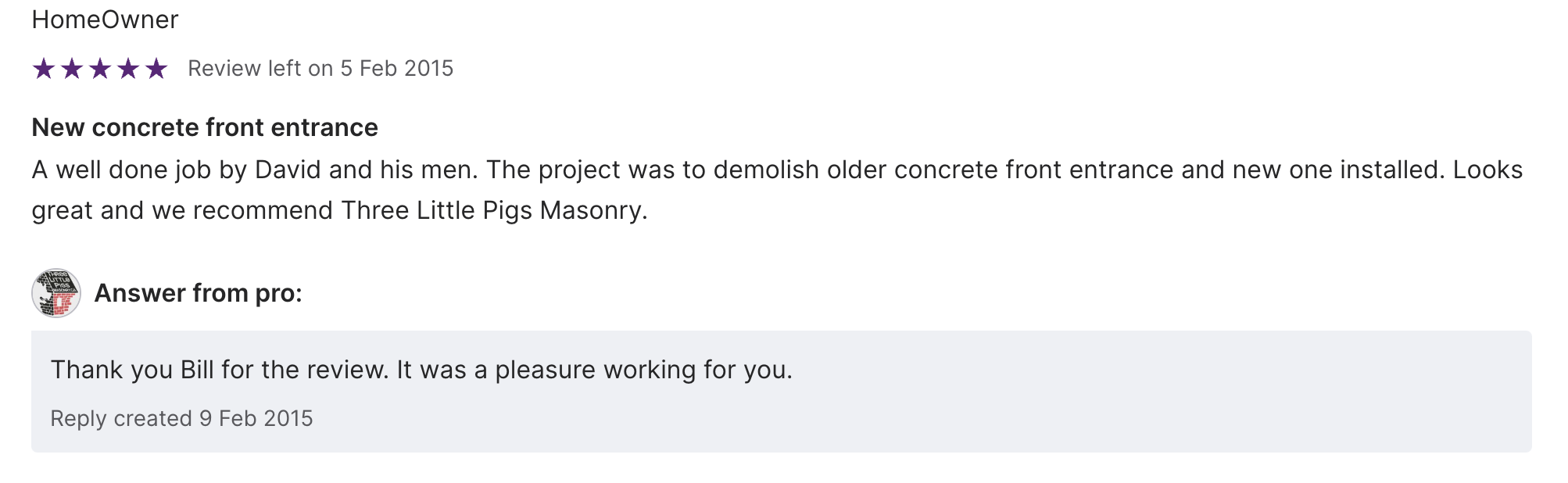Click the first purple rating star

coord(44,69)
